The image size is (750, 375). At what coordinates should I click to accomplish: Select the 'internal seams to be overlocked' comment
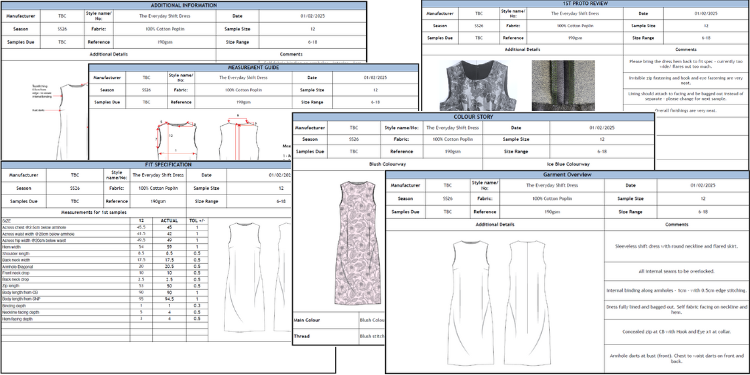[x=676, y=271]
